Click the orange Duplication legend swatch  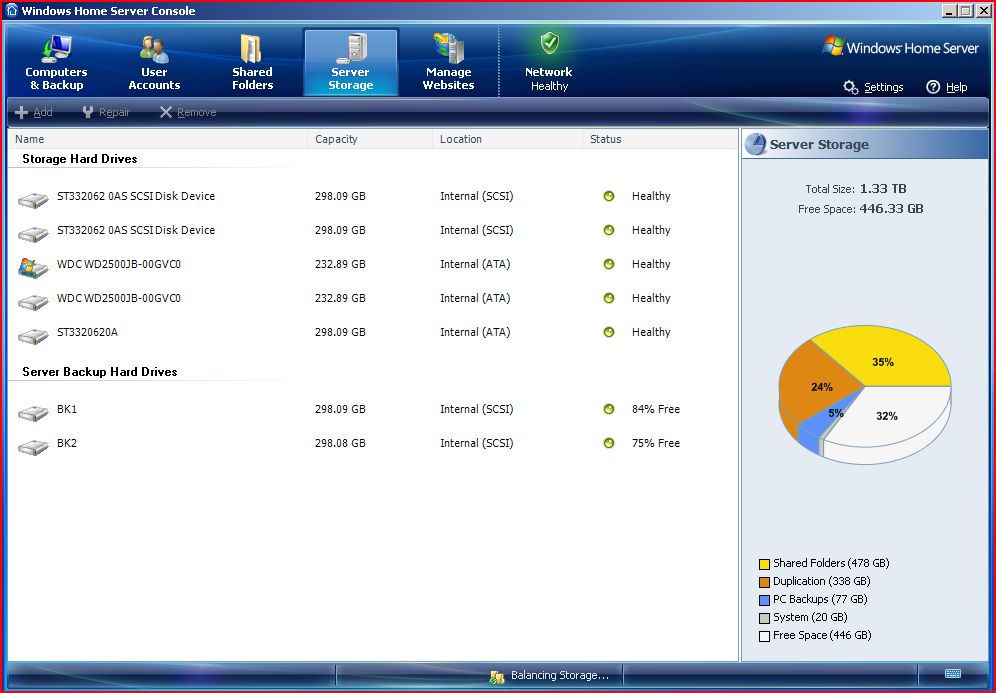tap(764, 582)
